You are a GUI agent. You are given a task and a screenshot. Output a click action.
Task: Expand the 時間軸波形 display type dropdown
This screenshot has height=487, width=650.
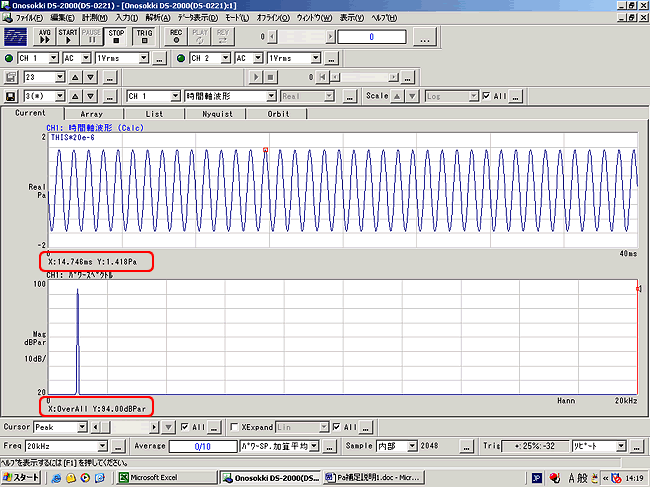click(270, 96)
